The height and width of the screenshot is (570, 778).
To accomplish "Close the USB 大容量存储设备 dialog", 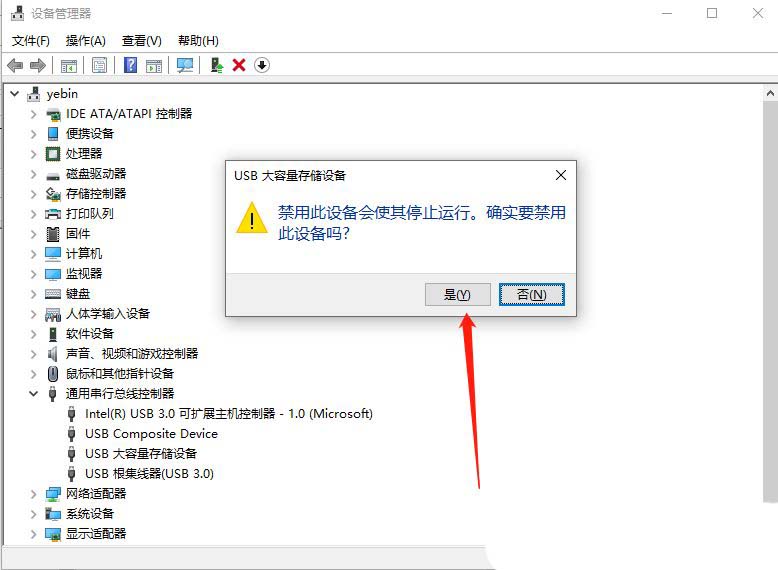I will pyautogui.click(x=561, y=175).
